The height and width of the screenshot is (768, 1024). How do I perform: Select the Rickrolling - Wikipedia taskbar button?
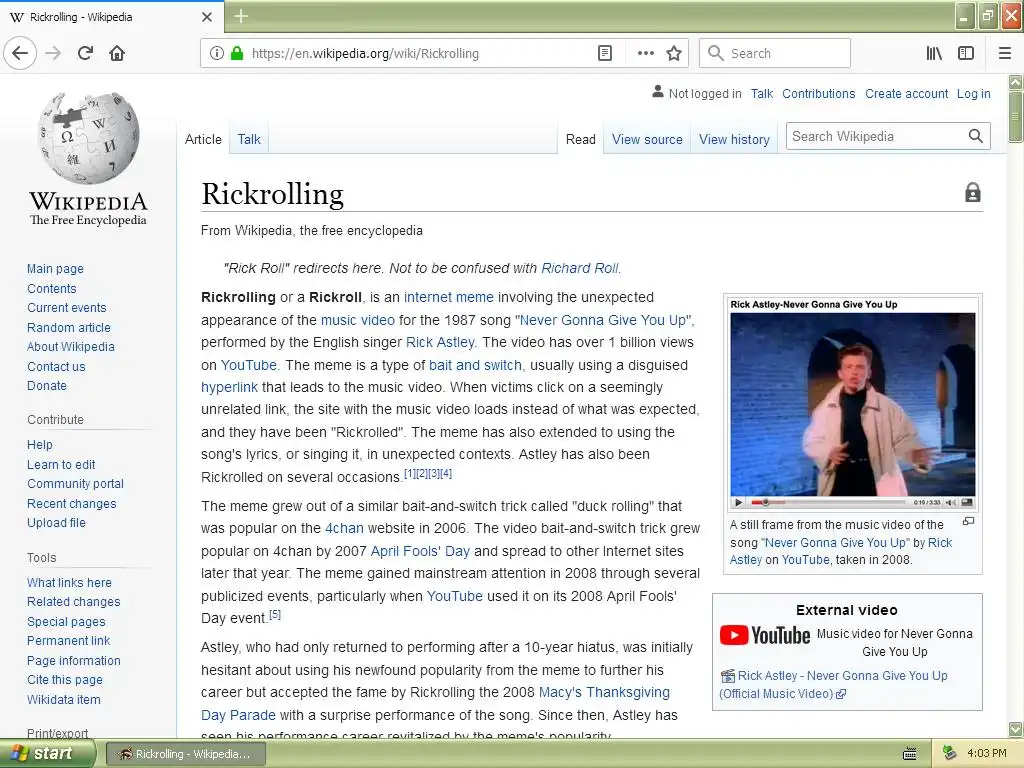186,754
